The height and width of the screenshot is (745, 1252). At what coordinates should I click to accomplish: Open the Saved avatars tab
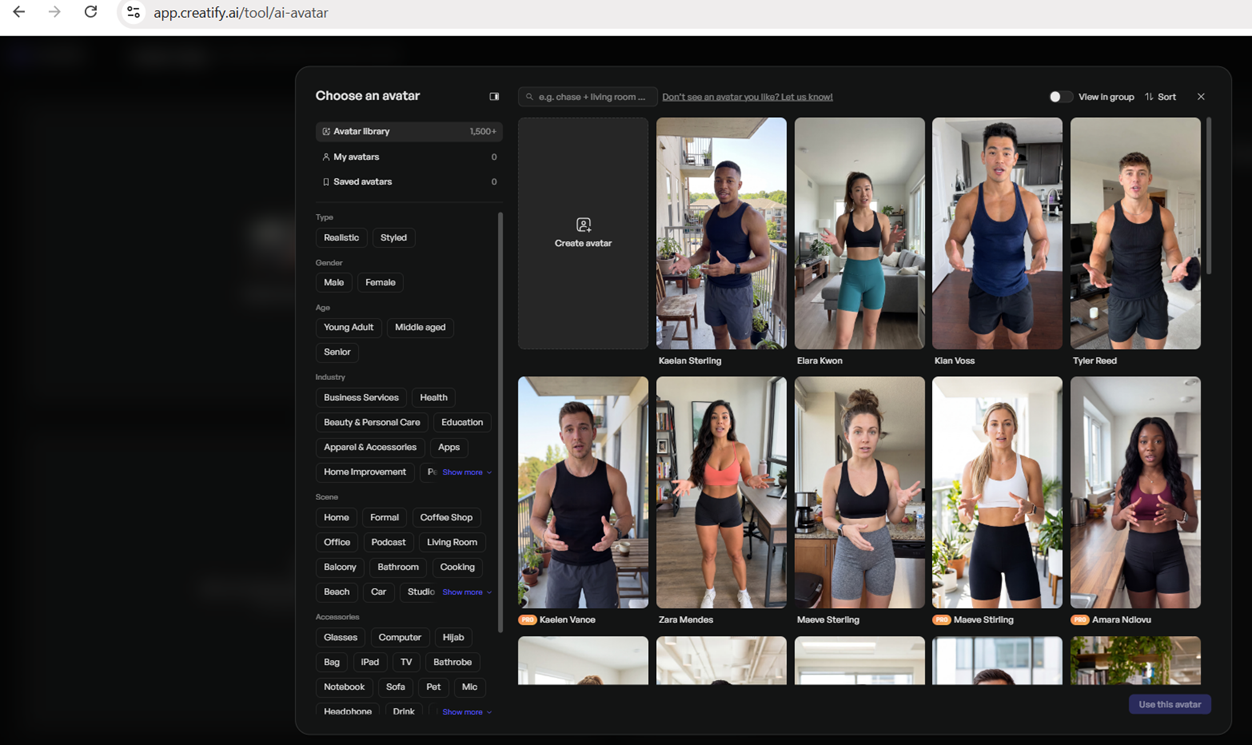coord(409,182)
